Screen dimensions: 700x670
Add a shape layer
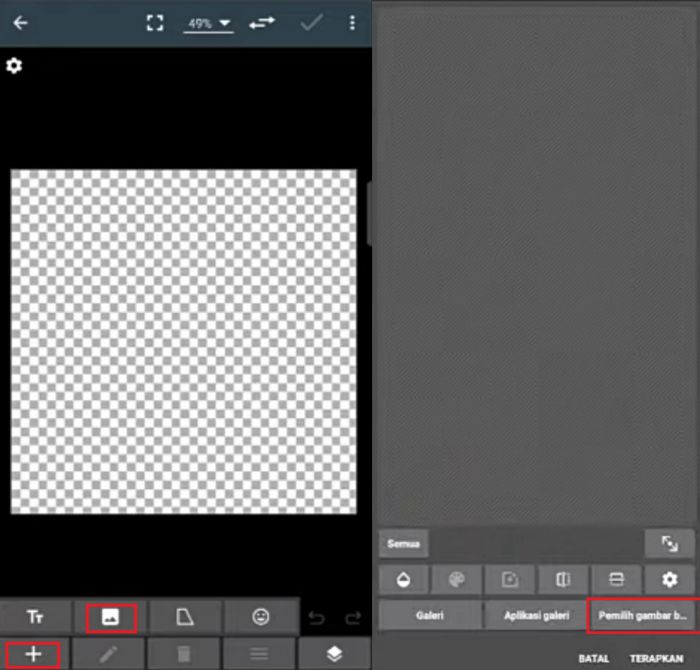click(x=185, y=617)
